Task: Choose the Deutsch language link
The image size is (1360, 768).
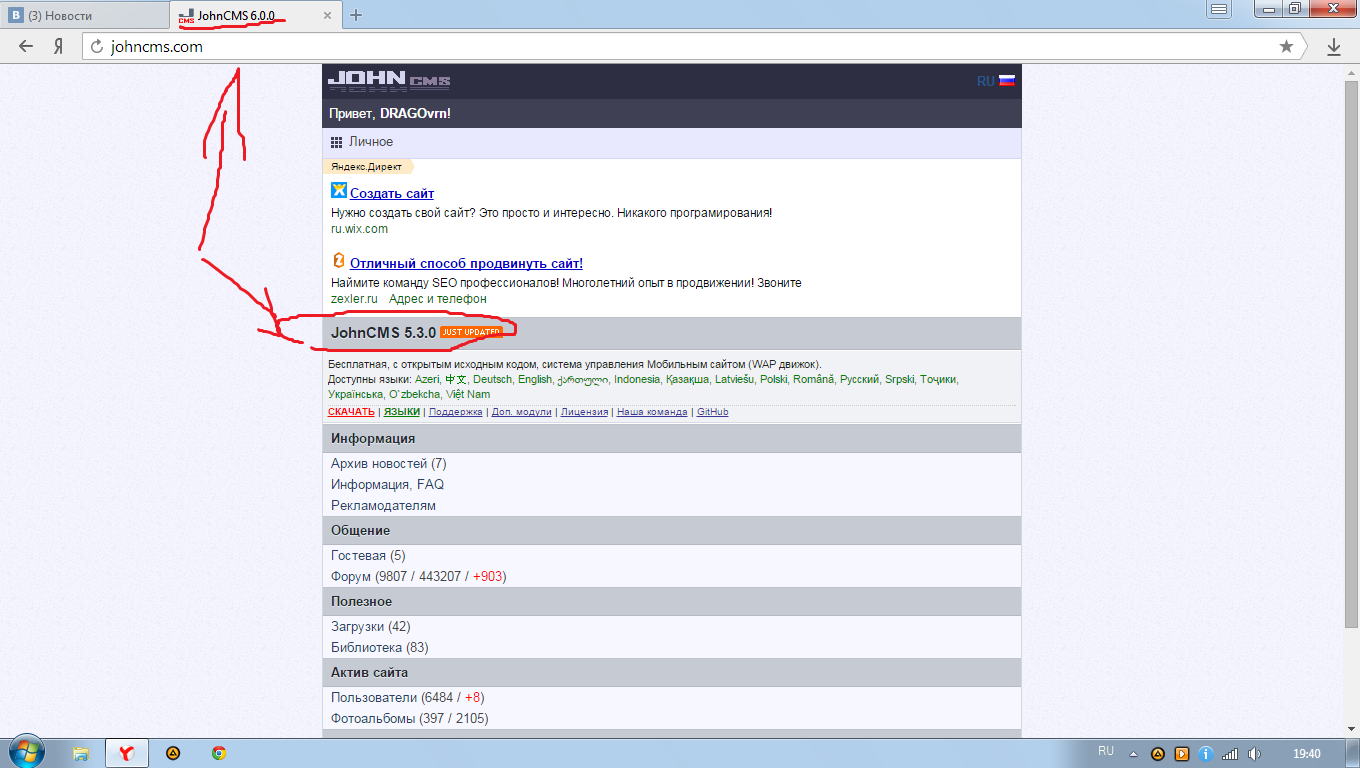Action: click(x=492, y=379)
